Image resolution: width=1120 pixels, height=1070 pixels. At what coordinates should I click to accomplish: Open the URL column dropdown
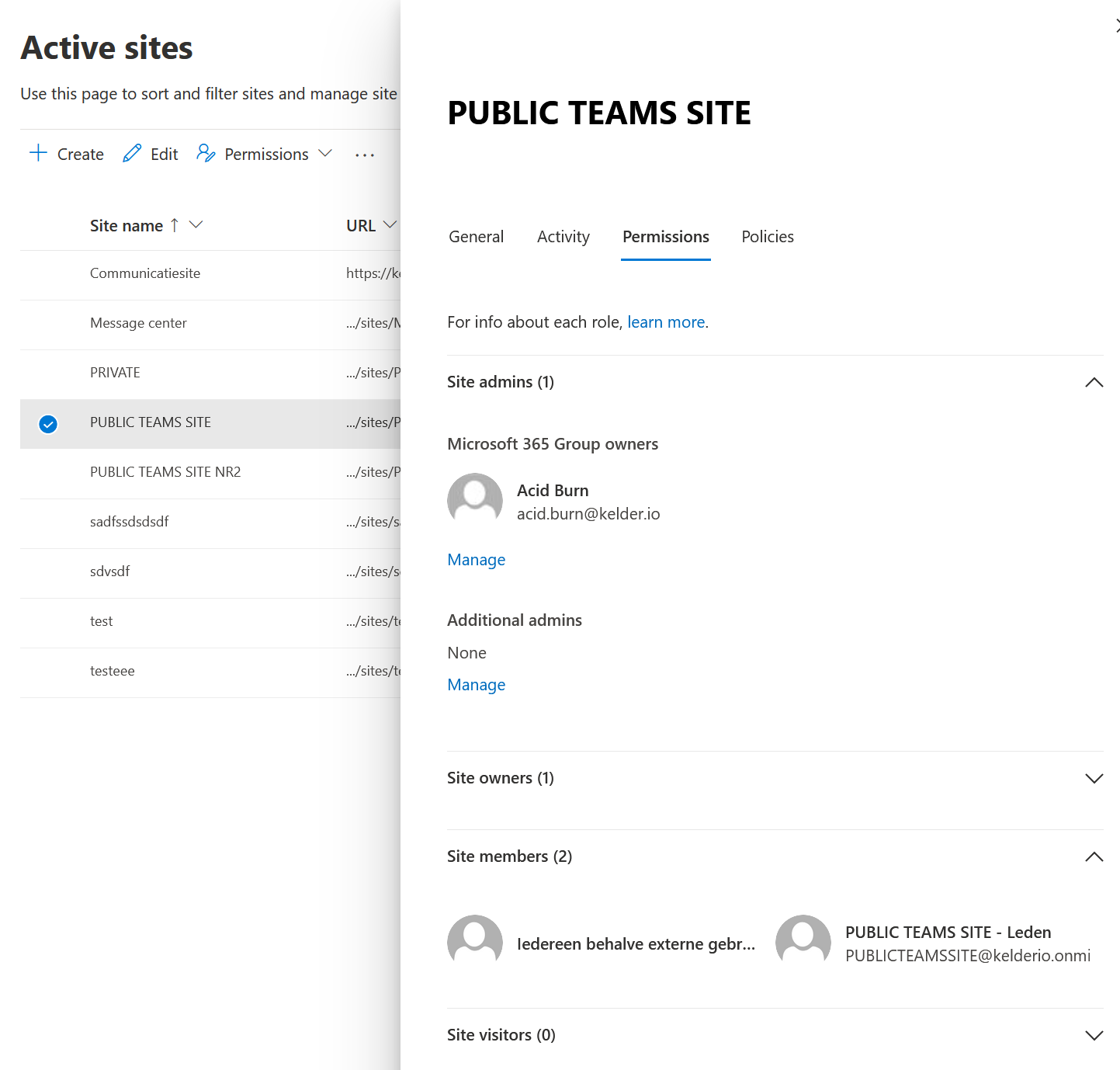click(390, 225)
